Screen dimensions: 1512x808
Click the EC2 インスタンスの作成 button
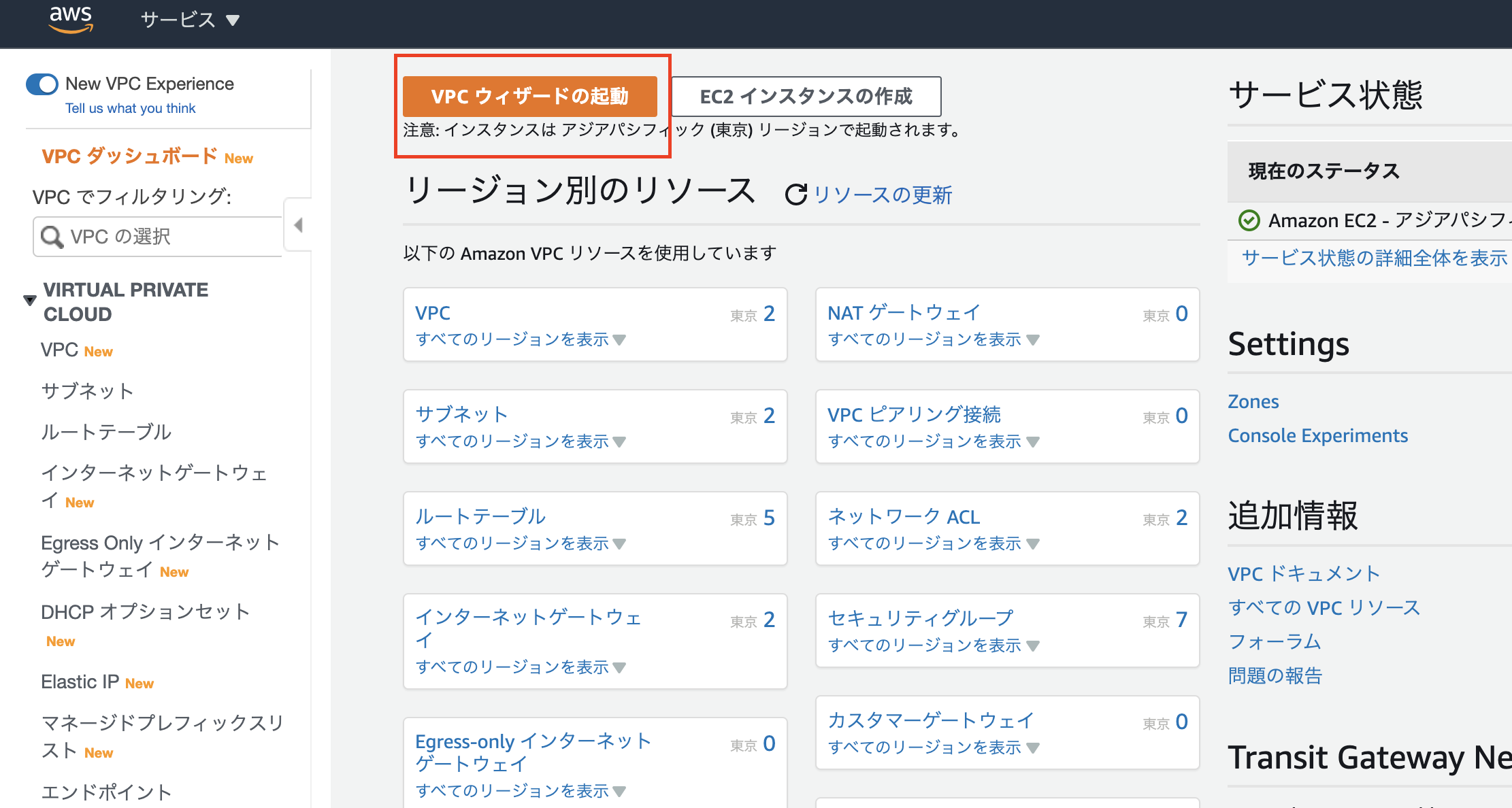point(806,97)
